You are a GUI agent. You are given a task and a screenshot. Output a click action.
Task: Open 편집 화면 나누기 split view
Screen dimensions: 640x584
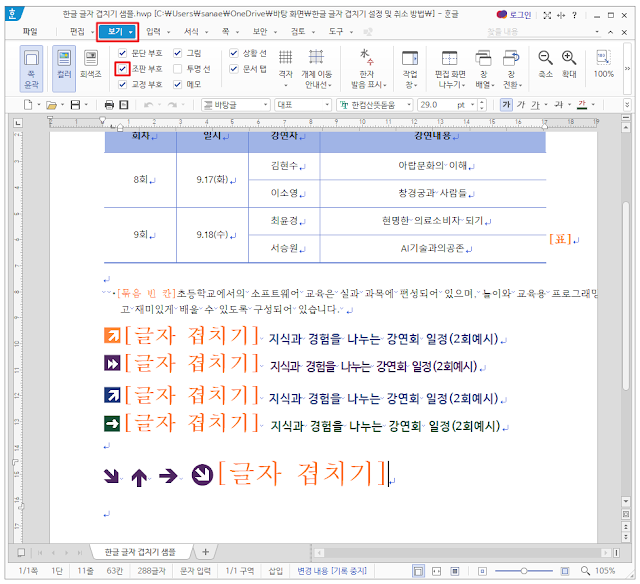pos(450,68)
